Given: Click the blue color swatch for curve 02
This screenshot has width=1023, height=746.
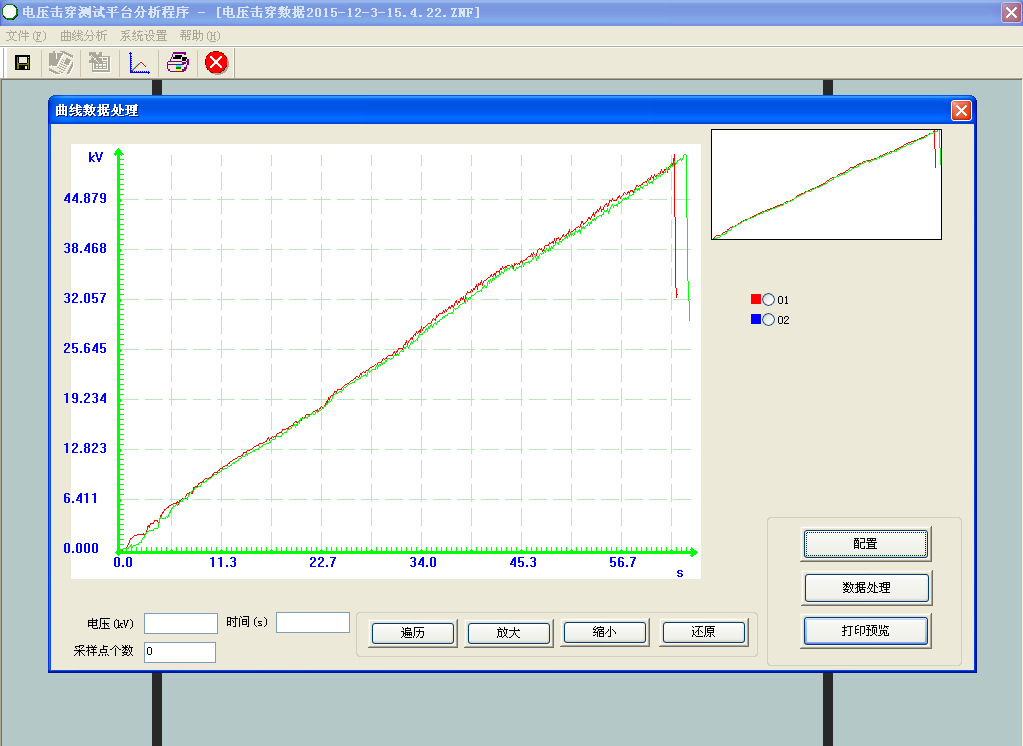Looking at the screenshot, I should tap(756, 319).
